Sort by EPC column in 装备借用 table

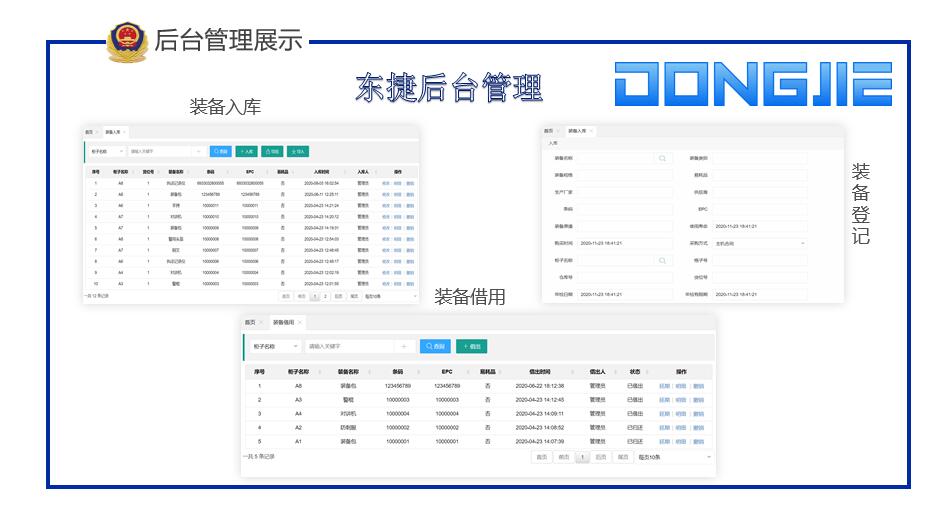468,372
